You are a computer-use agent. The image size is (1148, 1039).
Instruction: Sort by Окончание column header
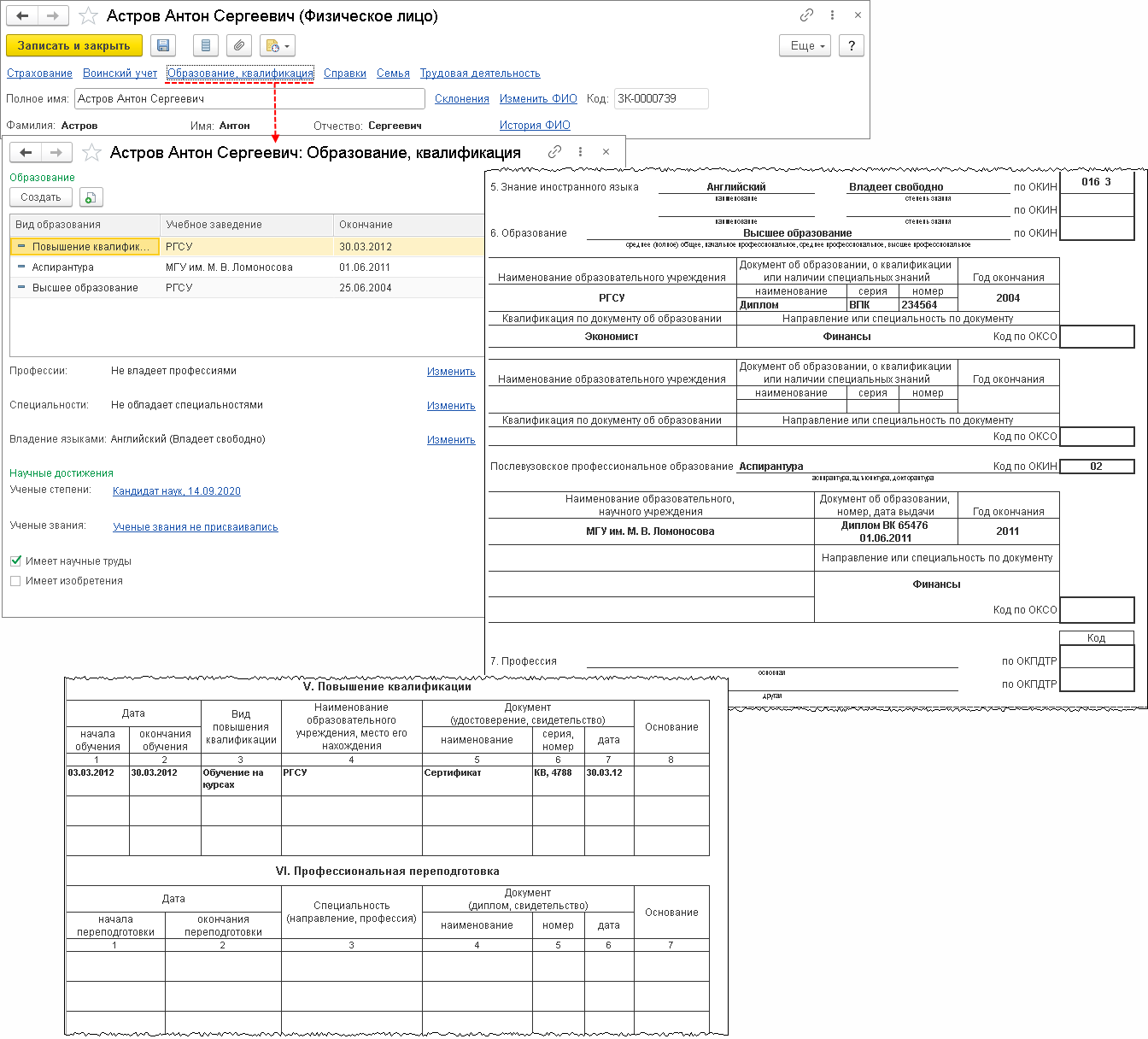pyautogui.click(x=409, y=225)
